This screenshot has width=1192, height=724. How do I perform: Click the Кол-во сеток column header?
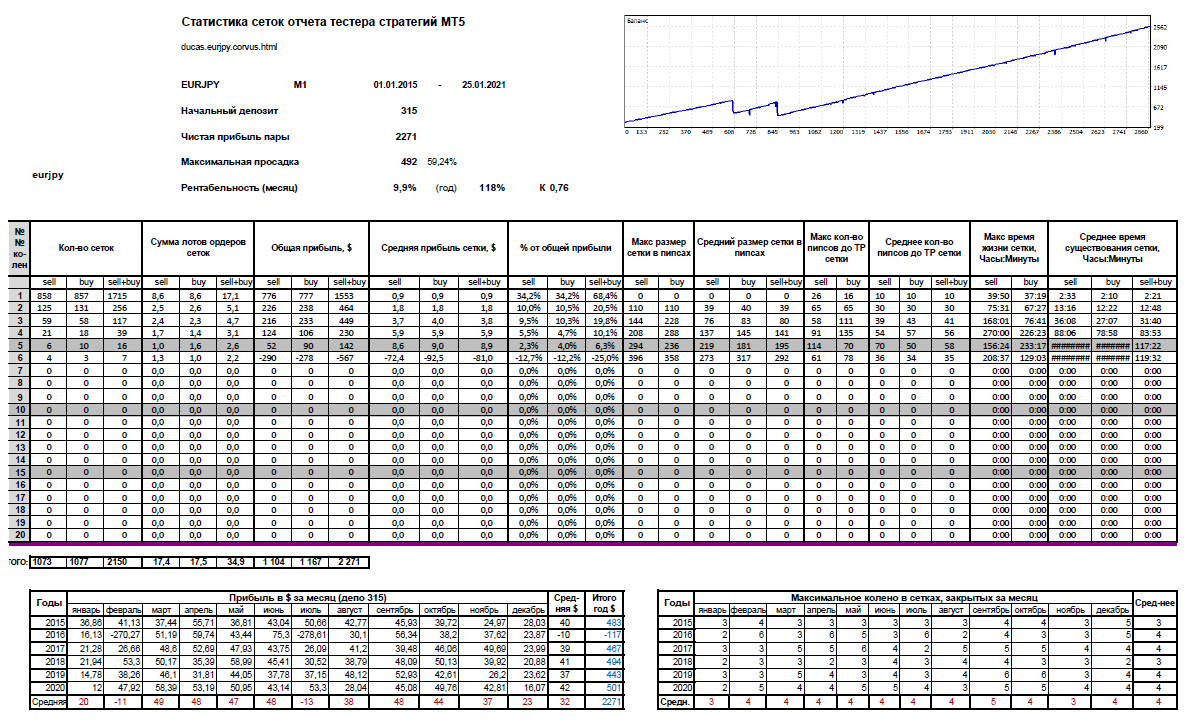point(86,248)
